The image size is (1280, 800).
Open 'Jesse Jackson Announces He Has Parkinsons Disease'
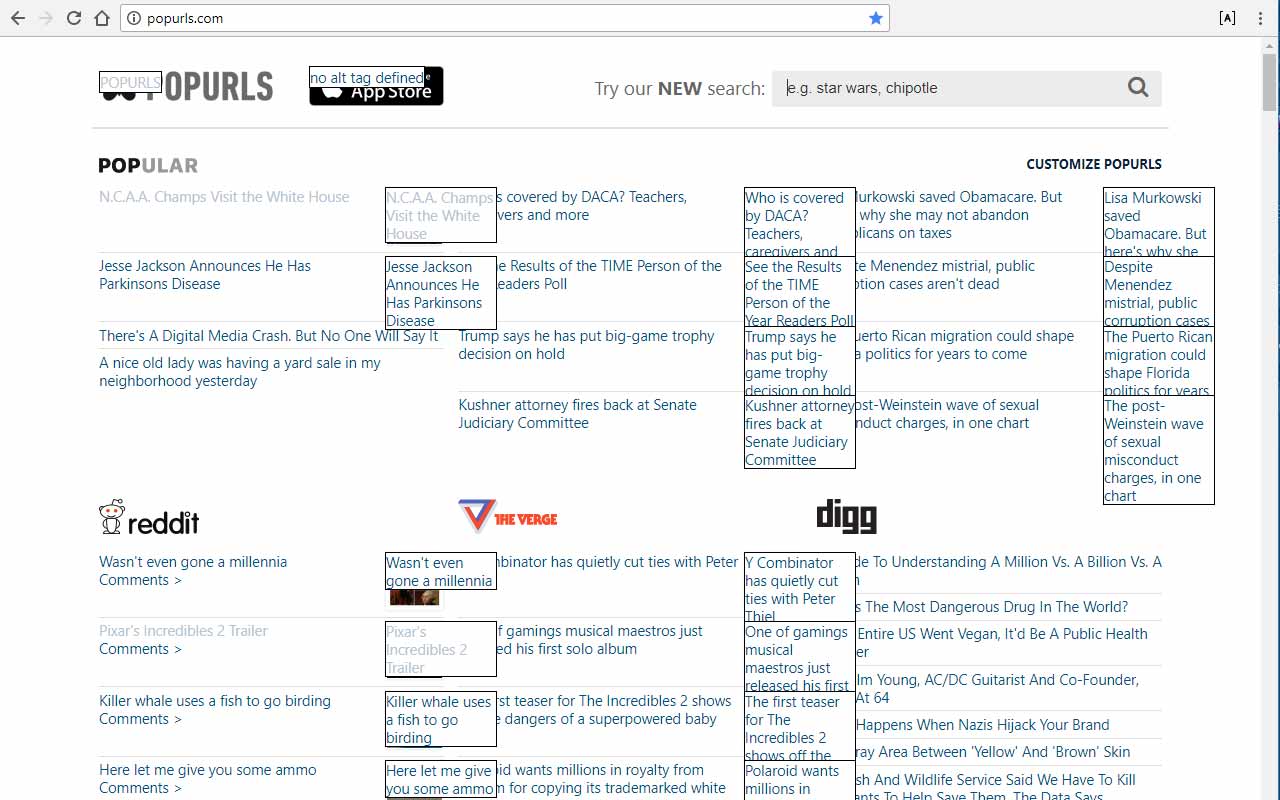(205, 275)
